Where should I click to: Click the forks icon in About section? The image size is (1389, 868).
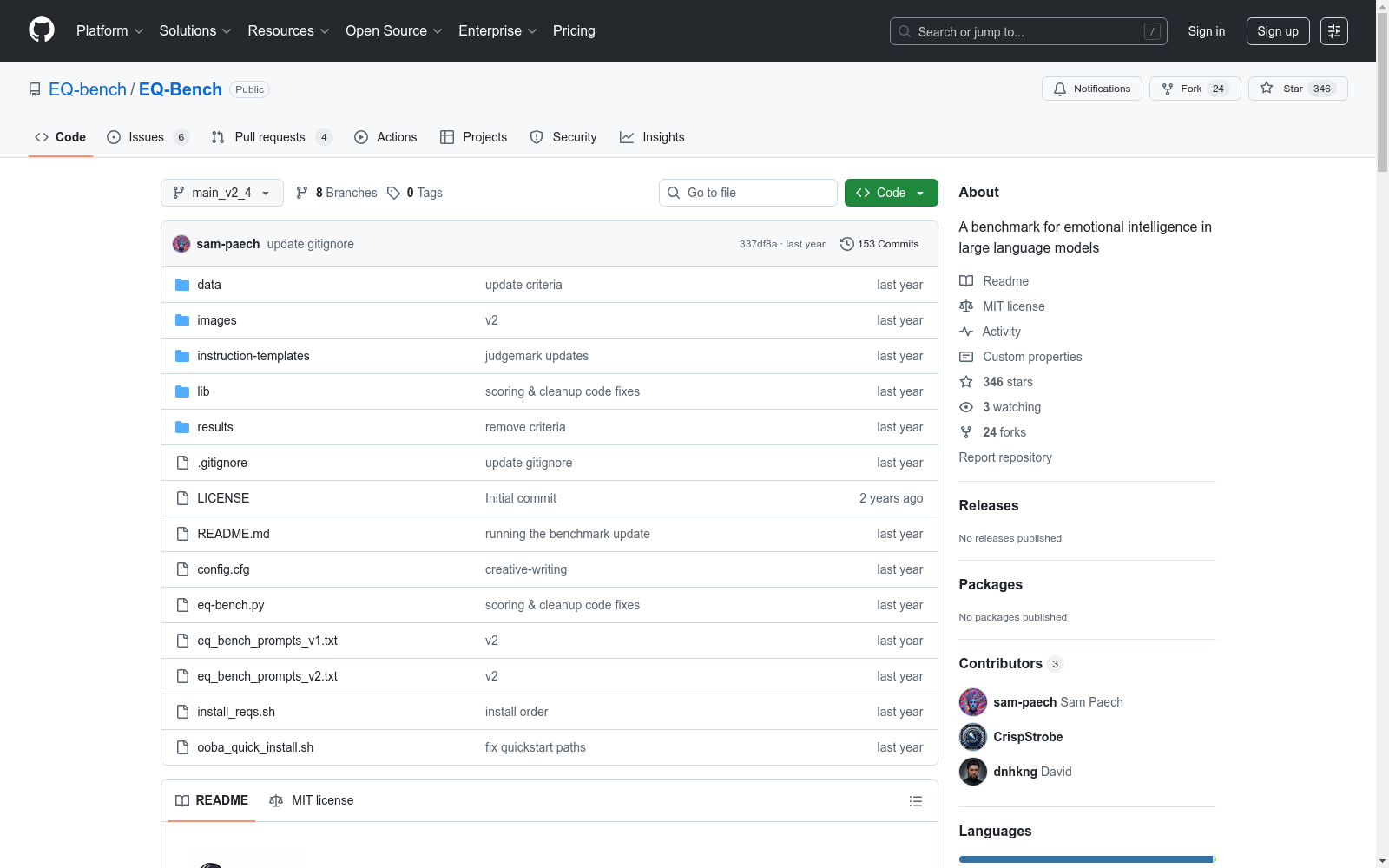click(x=966, y=432)
